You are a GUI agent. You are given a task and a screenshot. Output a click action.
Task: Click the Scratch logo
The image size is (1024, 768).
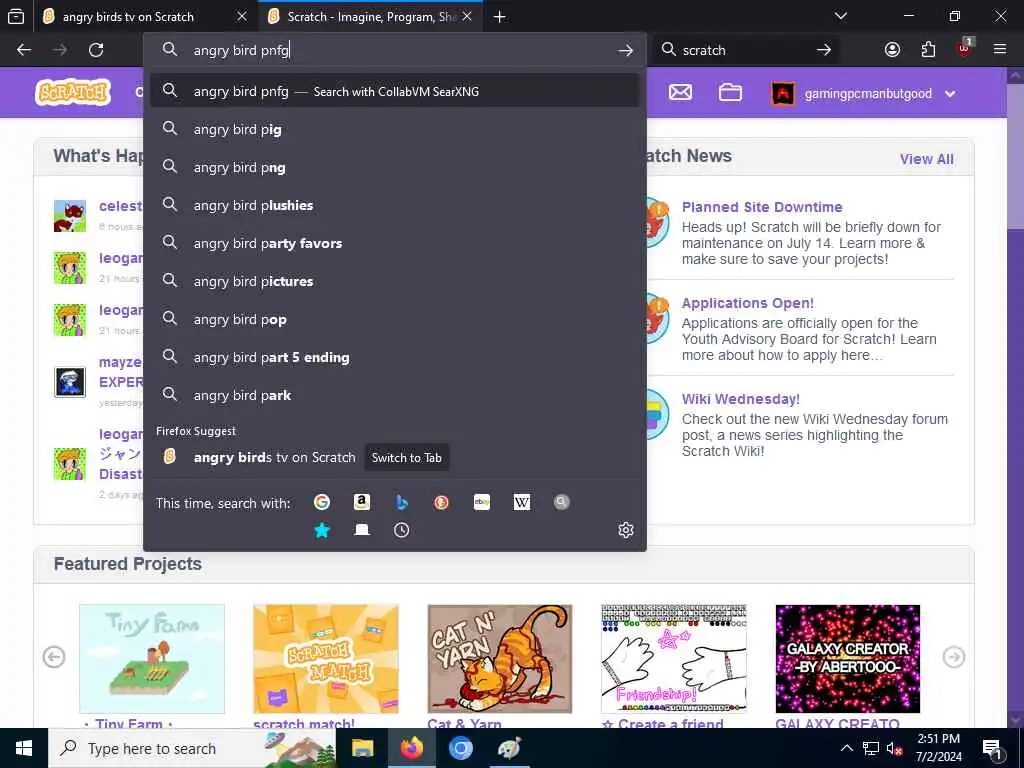pos(72,93)
